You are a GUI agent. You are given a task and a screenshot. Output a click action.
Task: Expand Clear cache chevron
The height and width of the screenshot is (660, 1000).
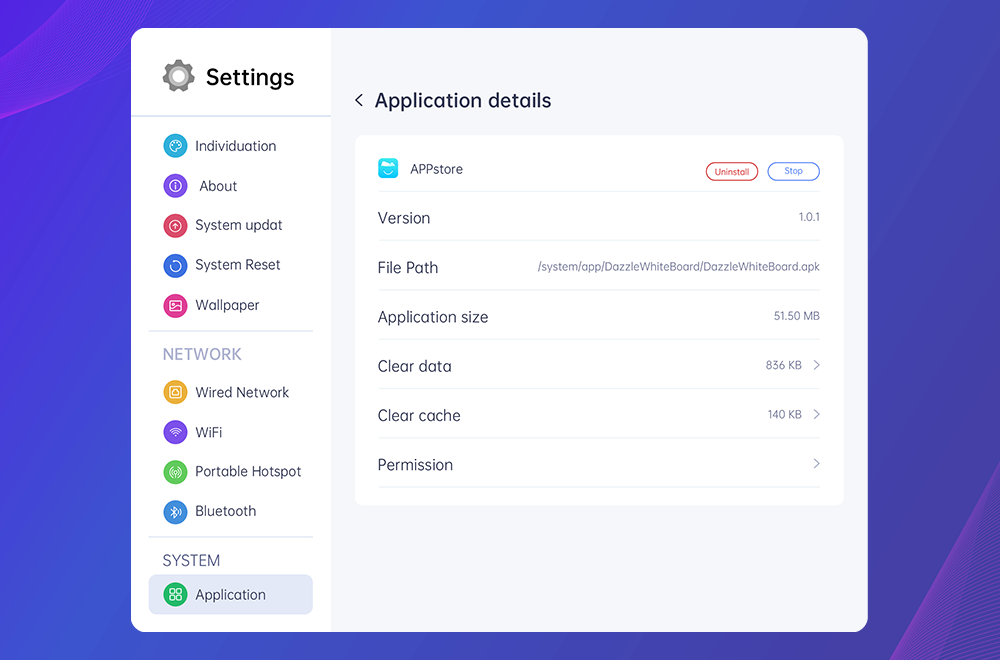pos(816,414)
